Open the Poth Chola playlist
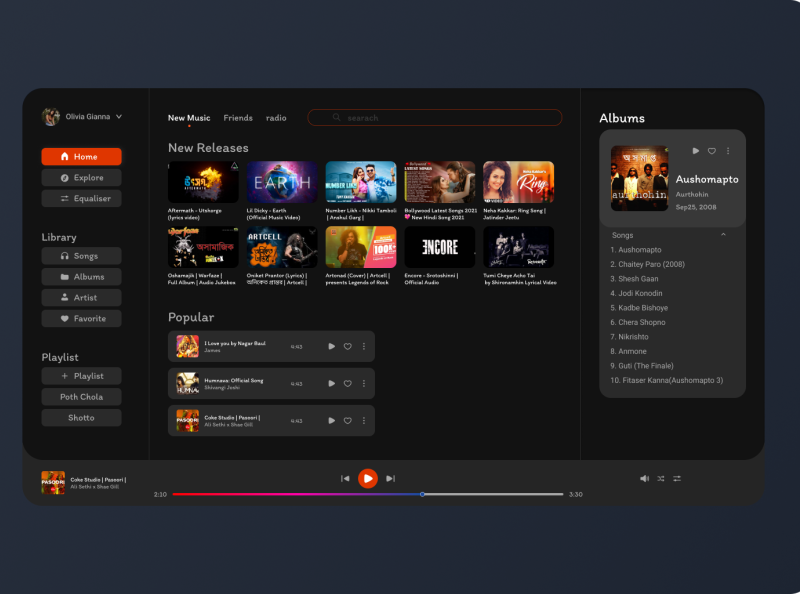800x594 pixels. 80,396
